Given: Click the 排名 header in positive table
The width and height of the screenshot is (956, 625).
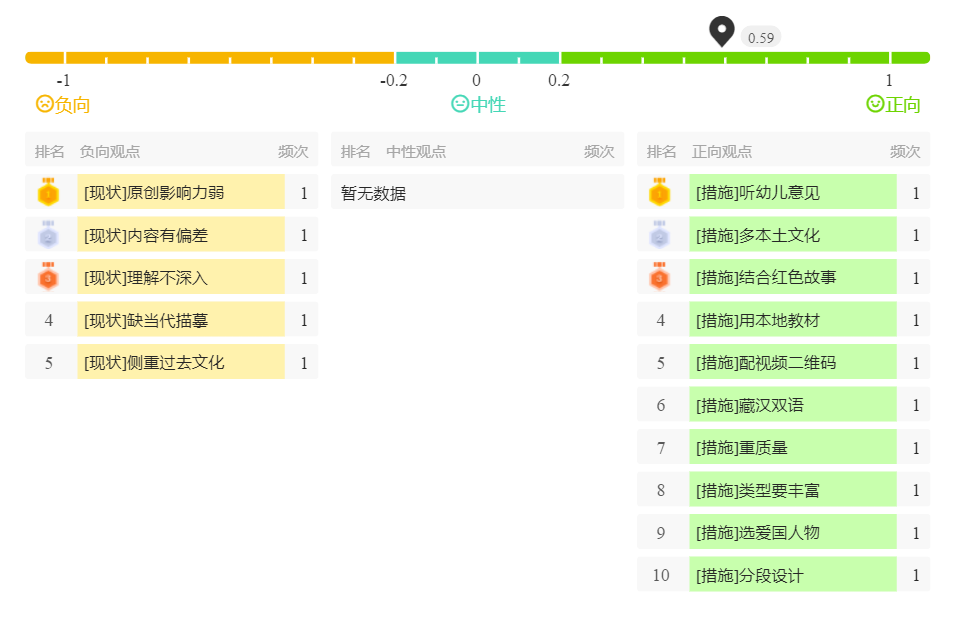Looking at the screenshot, I should (662, 151).
